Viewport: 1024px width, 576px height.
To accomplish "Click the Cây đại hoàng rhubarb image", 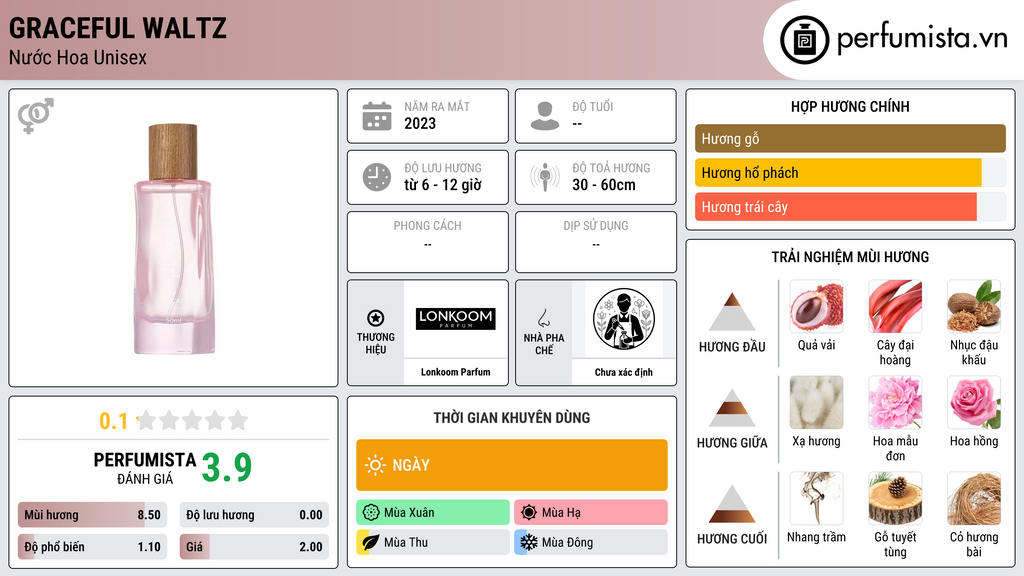I will (895, 306).
